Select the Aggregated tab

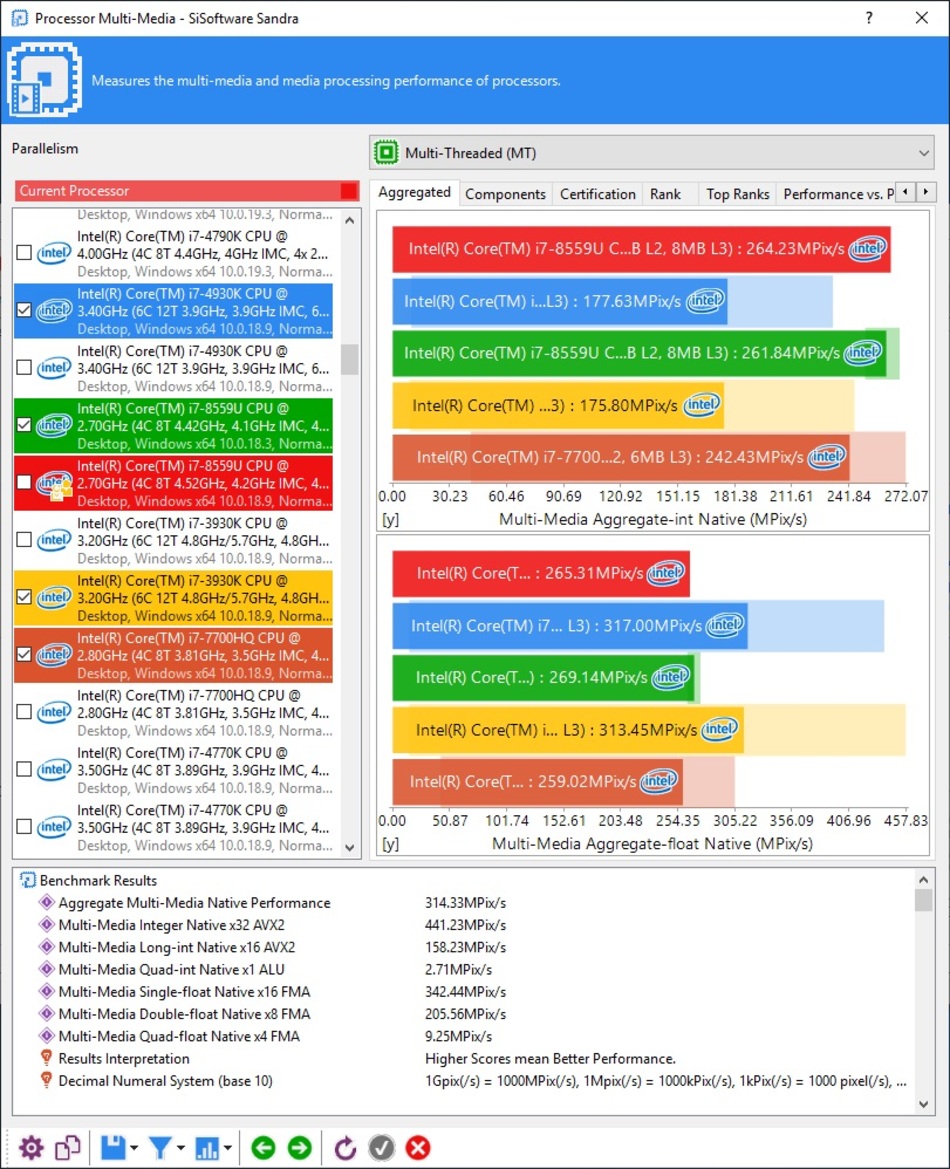click(x=415, y=192)
